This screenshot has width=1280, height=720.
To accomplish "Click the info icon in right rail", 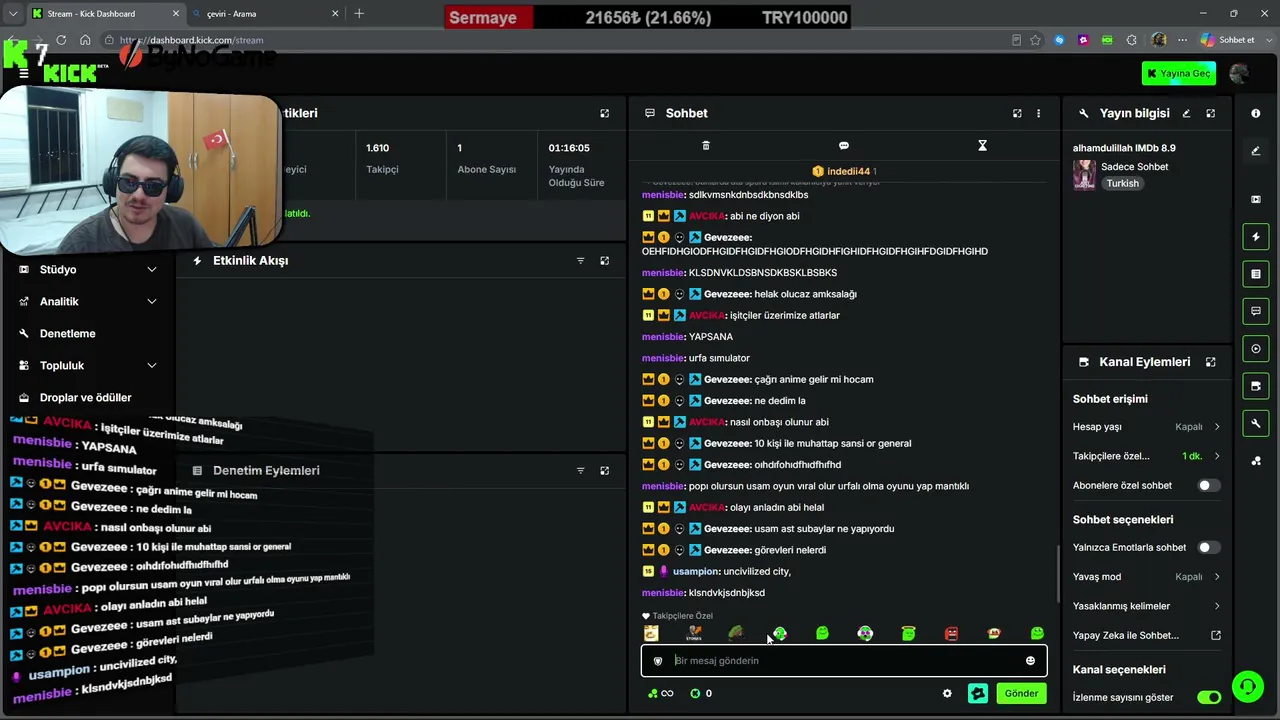I will coord(1256,113).
